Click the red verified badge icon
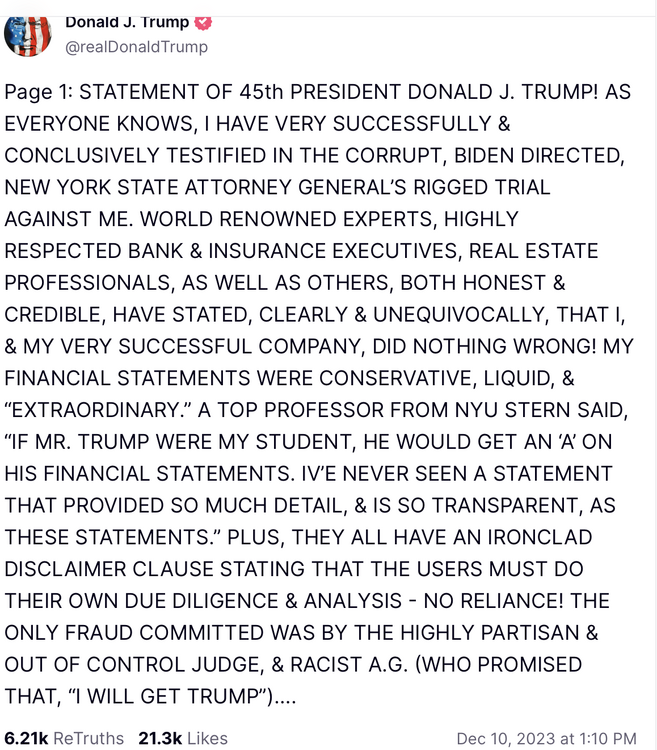The height and width of the screenshot is (750, 657). tap(203, 21)
